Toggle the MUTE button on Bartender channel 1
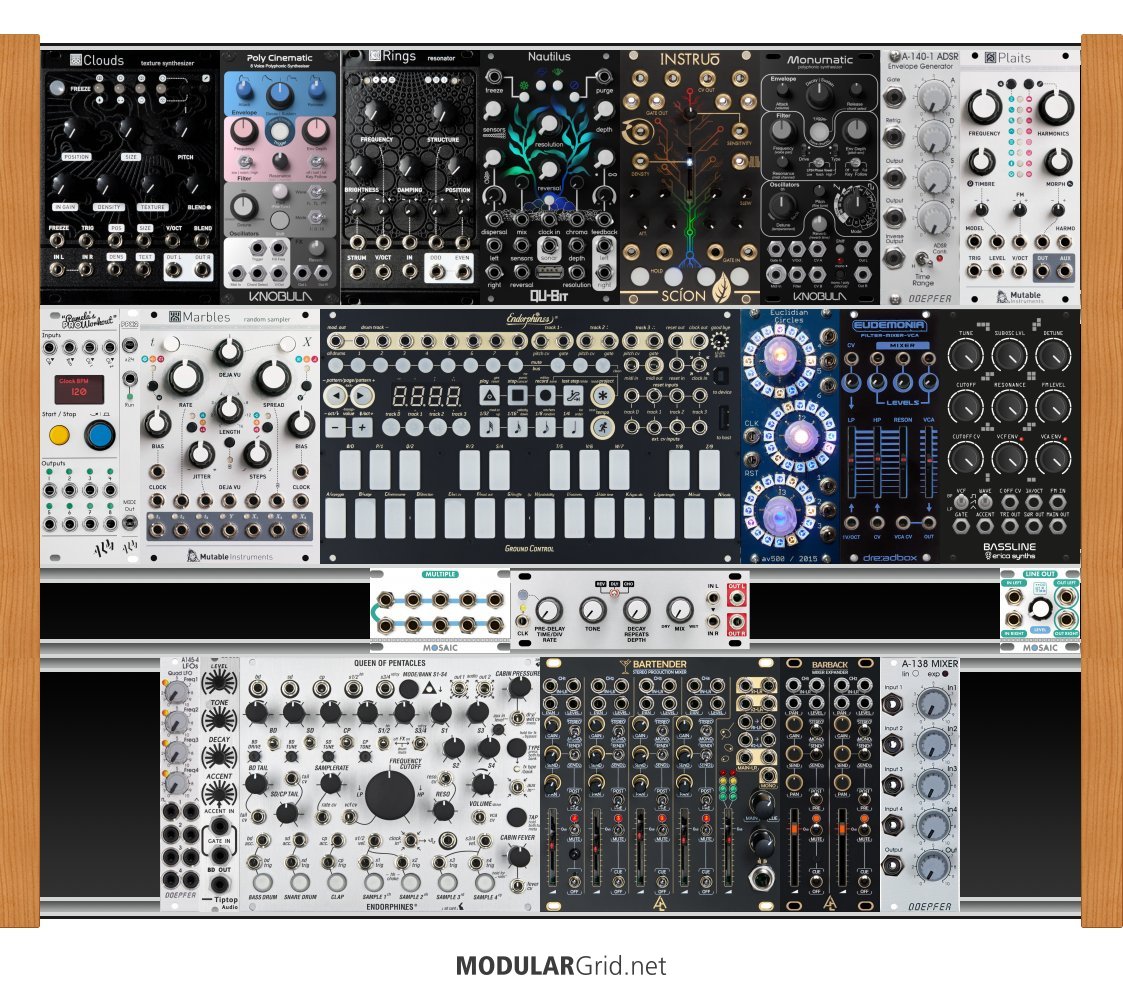The width and height of the screenshot is (1123, 987). coord(574,831)
